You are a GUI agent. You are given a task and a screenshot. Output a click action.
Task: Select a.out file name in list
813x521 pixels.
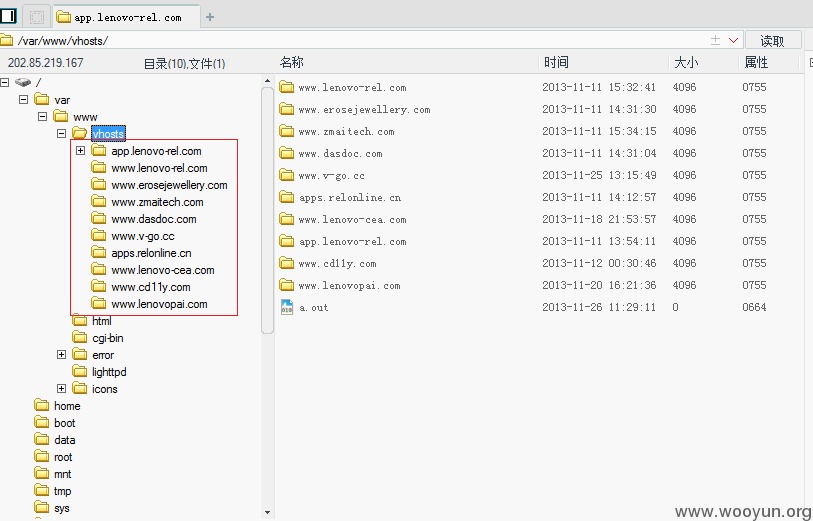[x=314, y=307]
